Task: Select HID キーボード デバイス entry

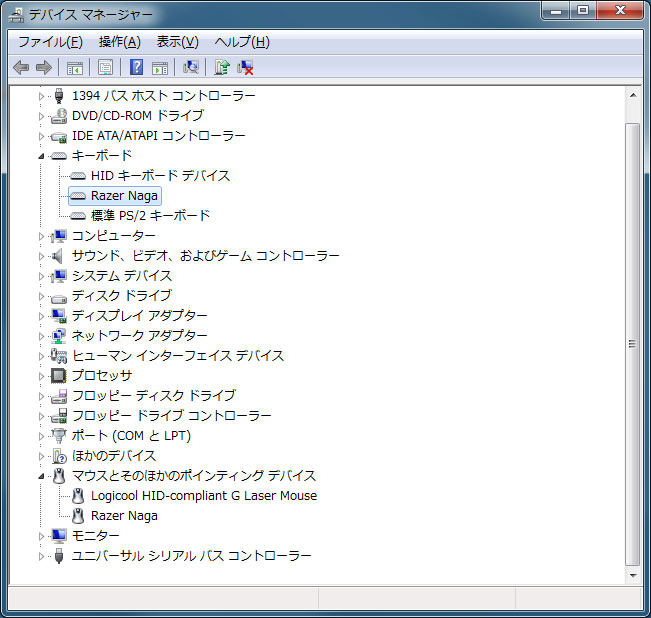Action: point(160,176)
